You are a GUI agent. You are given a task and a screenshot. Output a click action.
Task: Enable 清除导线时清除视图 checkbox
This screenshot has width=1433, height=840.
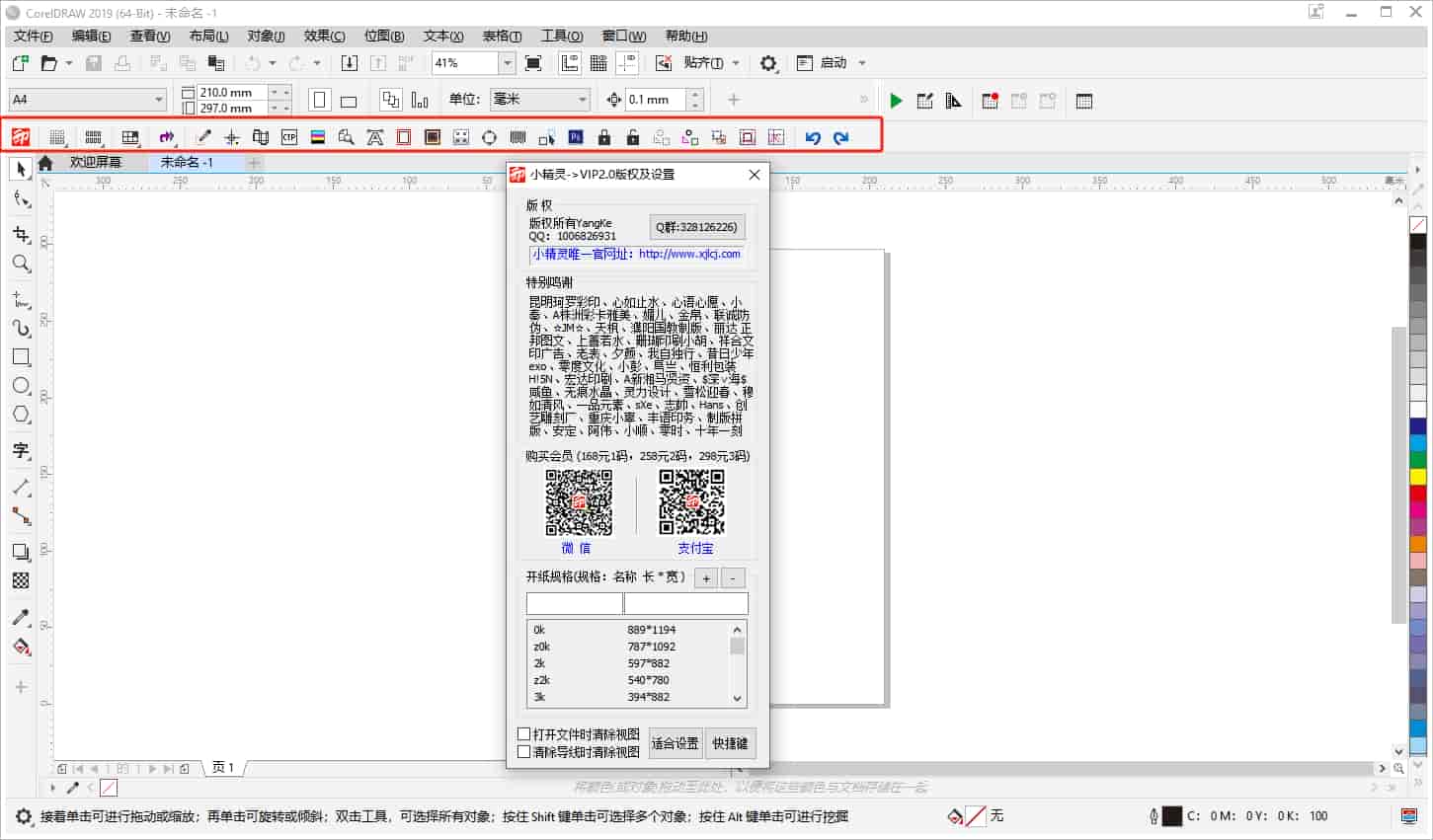click(524, 752)
